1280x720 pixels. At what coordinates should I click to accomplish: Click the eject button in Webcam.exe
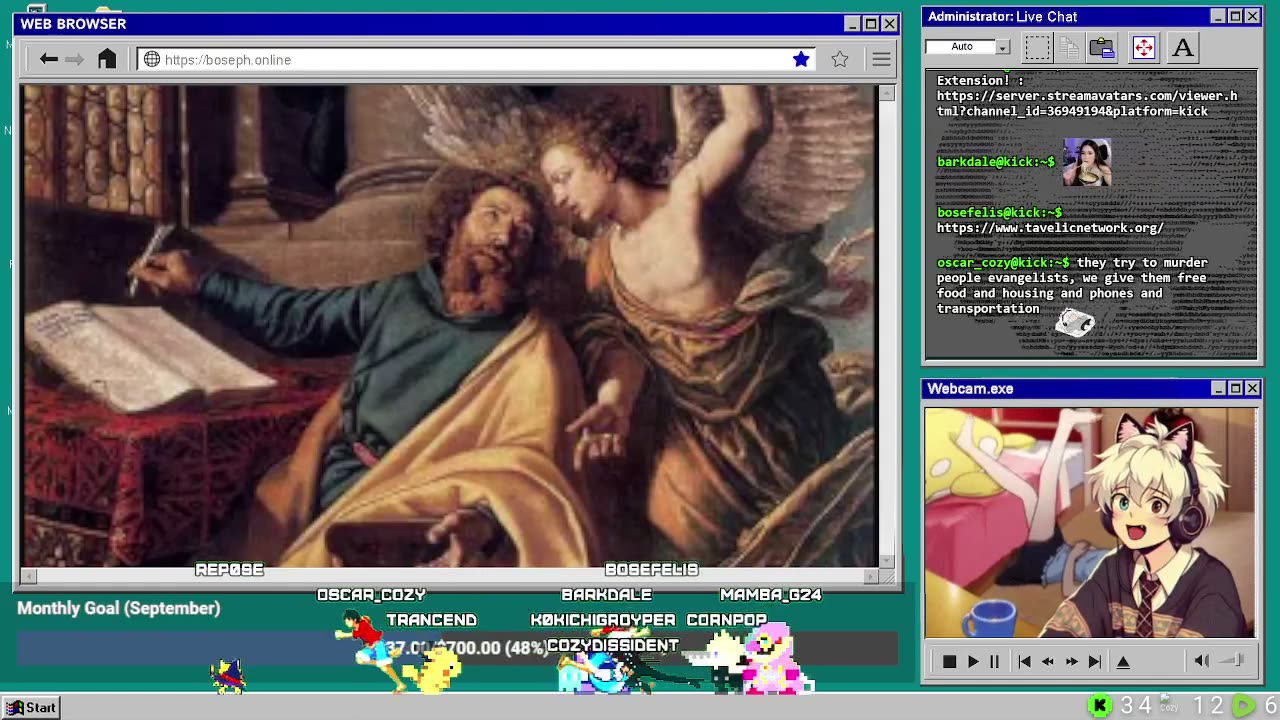point(1123,661)
